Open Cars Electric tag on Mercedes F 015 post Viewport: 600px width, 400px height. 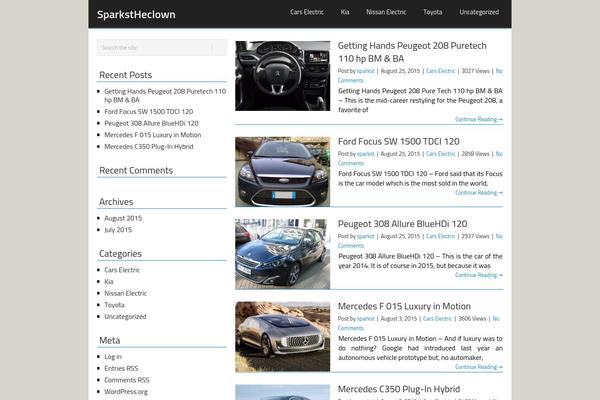click(437, 319)
